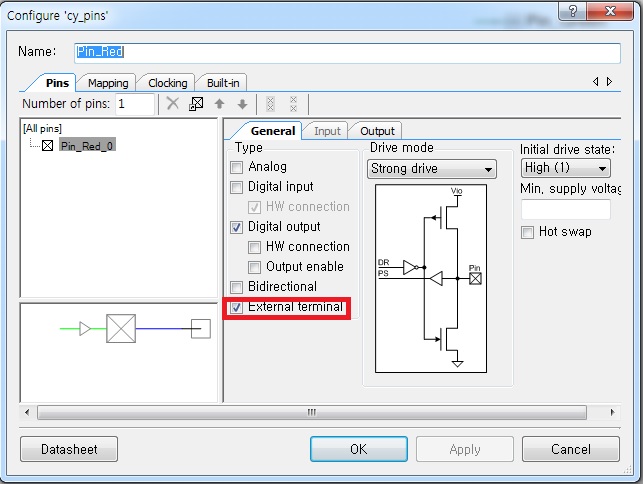Uncheck the External terminal checkbox

tap(236, 307)
